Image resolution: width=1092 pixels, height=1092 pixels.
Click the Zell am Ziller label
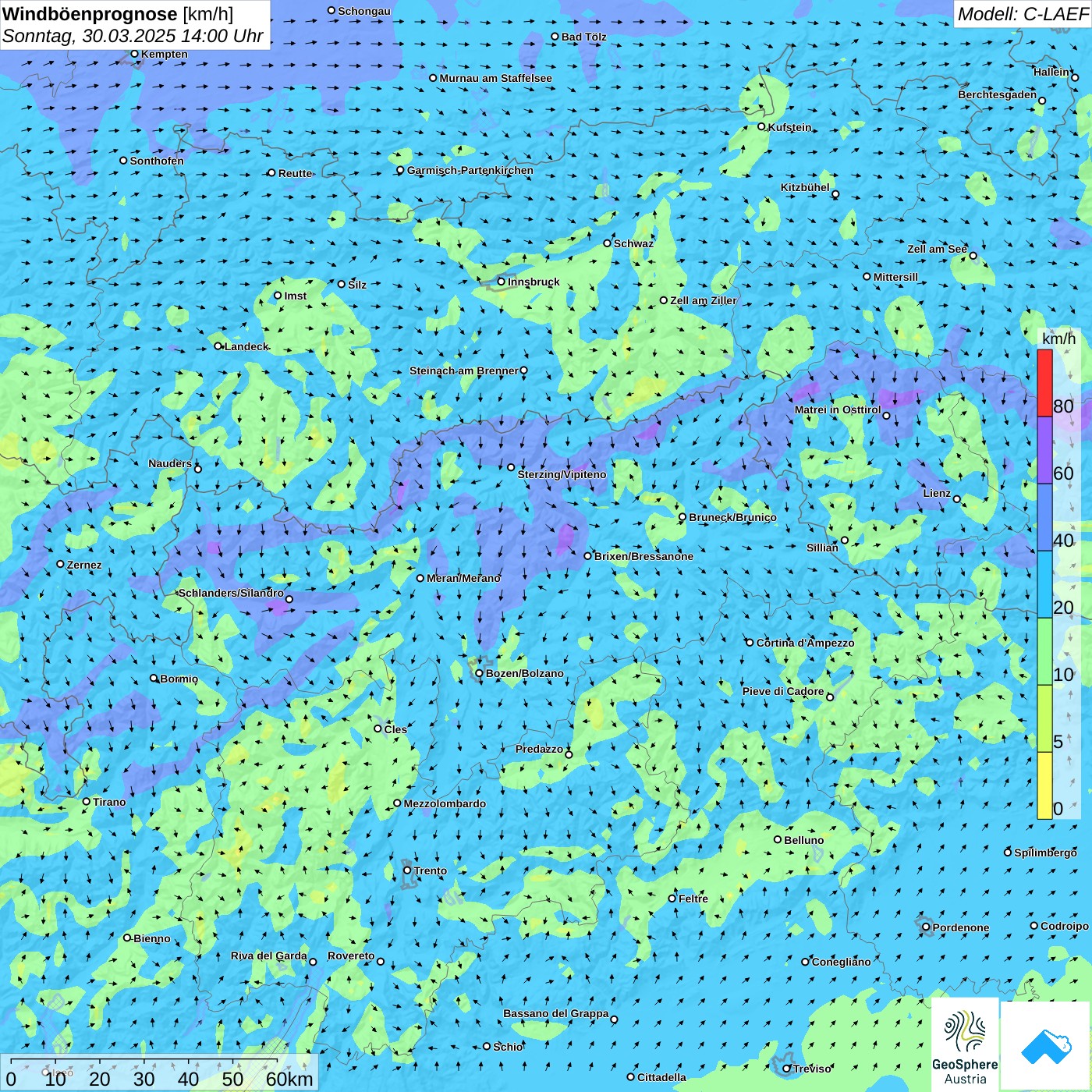point(703,300)
